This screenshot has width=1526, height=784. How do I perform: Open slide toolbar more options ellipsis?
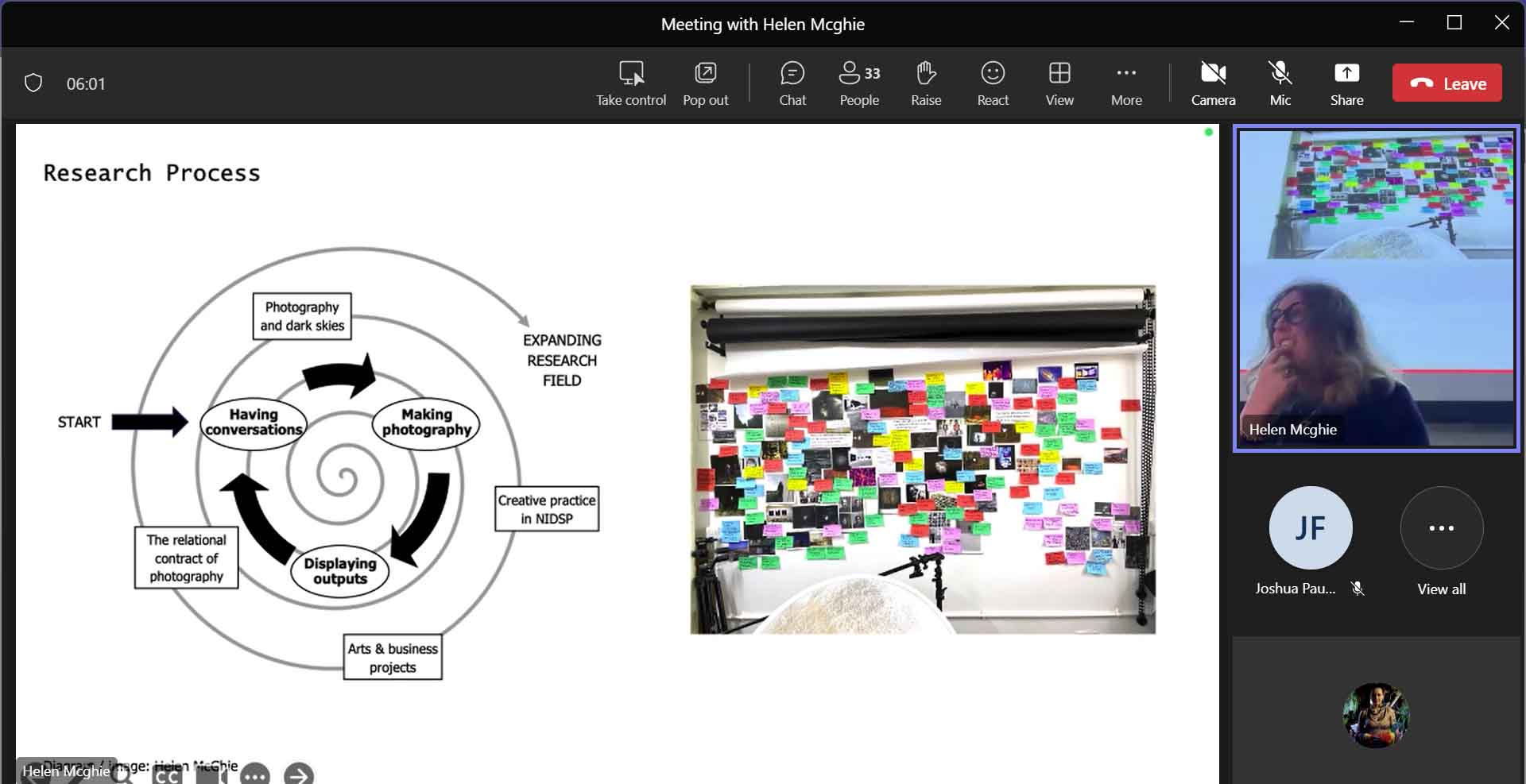point(254,775)
